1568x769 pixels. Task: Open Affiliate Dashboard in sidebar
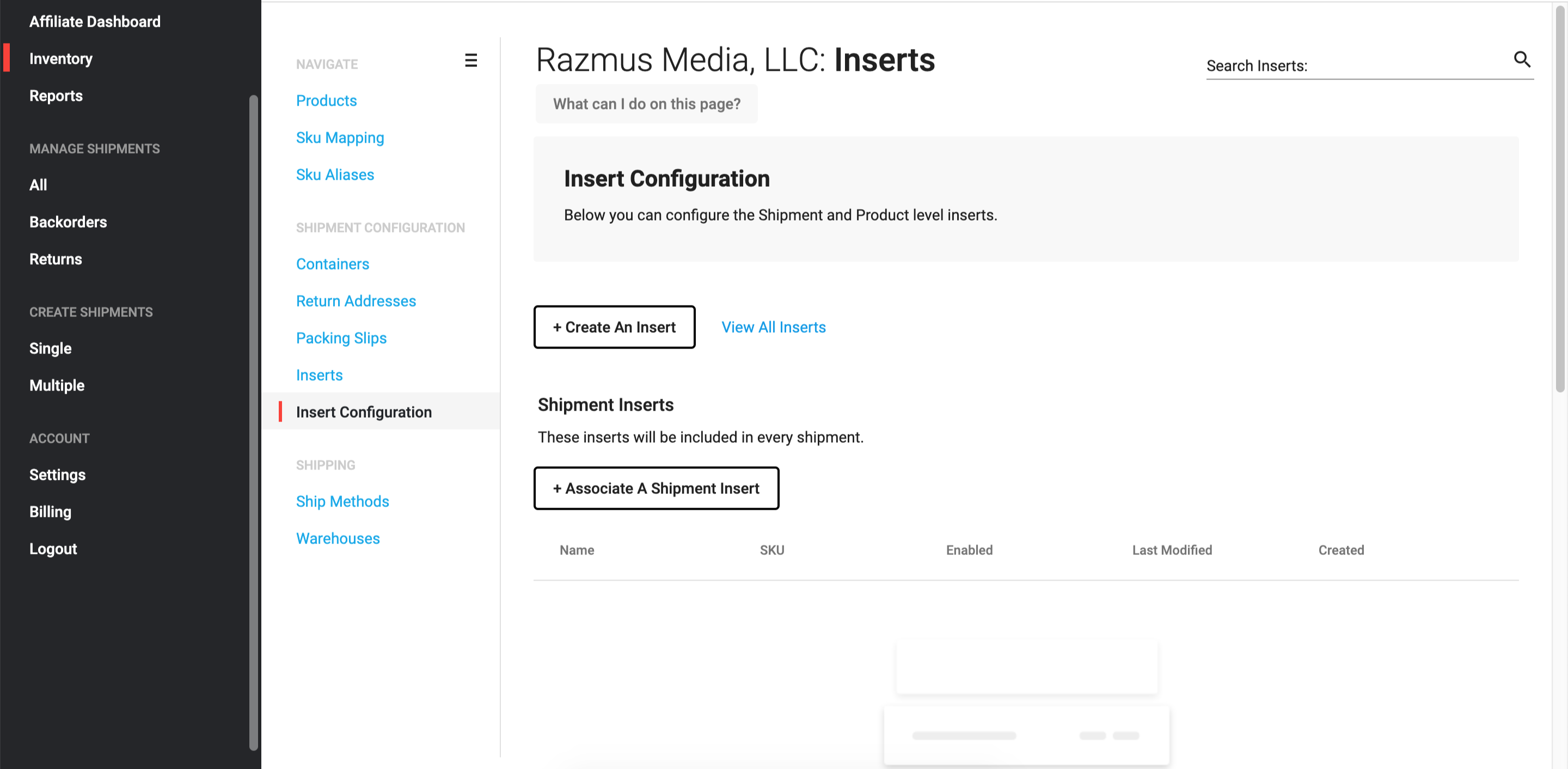95,22
